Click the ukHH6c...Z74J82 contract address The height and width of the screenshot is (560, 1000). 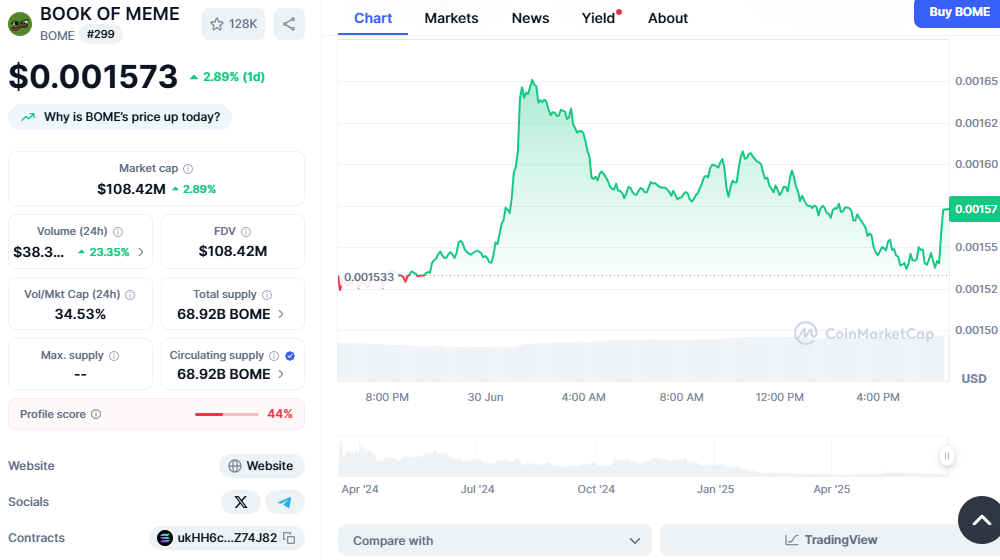pos(227,538)
